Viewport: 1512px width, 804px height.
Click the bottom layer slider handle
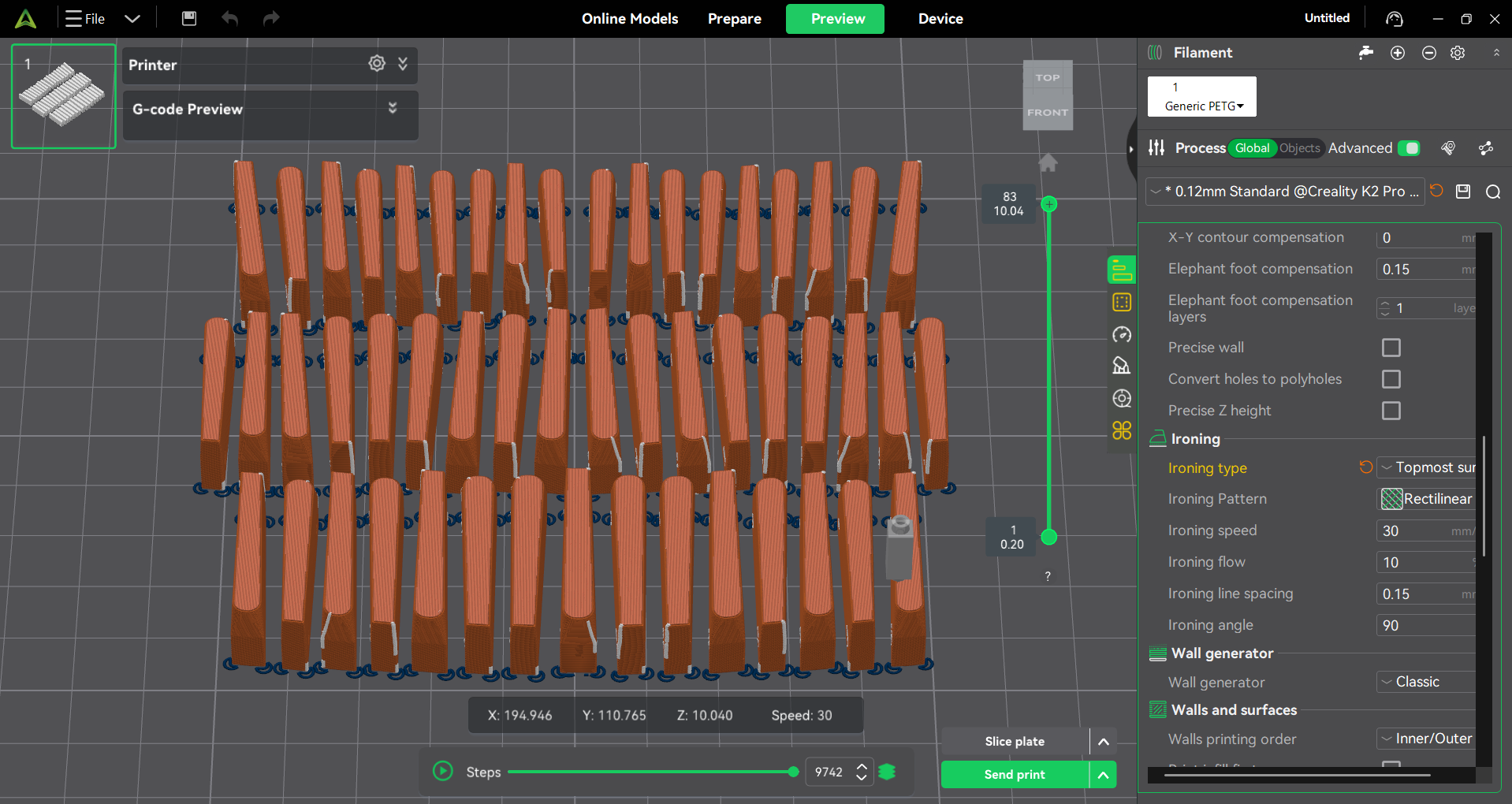(1048, 537)
